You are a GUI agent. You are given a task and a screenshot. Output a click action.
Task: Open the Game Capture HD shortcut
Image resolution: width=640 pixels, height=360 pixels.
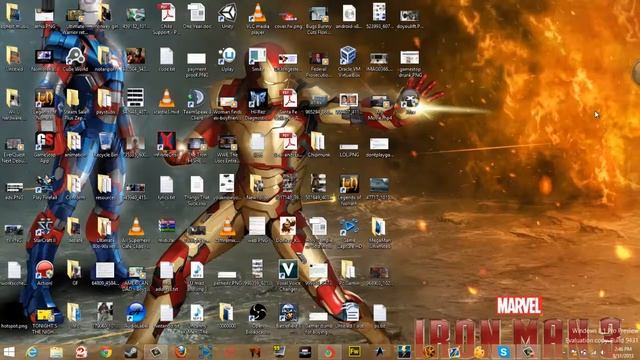point(349,233)
